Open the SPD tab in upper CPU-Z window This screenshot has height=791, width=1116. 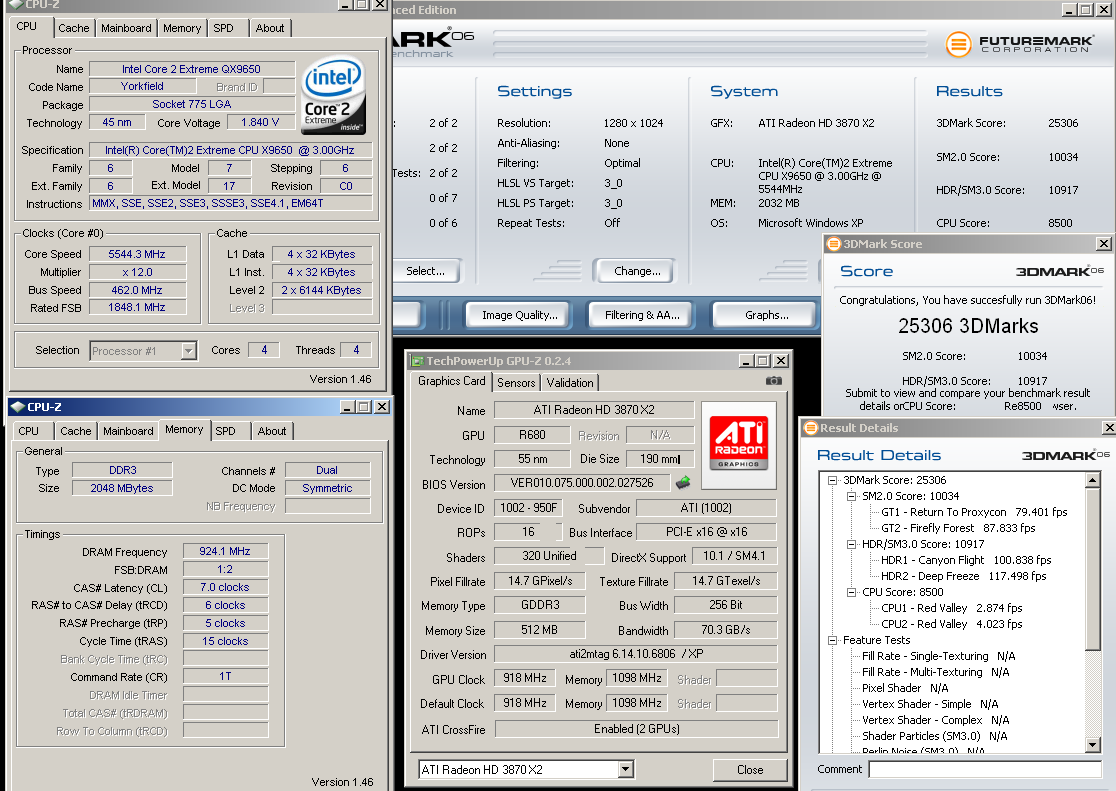(x=223, y=28)
